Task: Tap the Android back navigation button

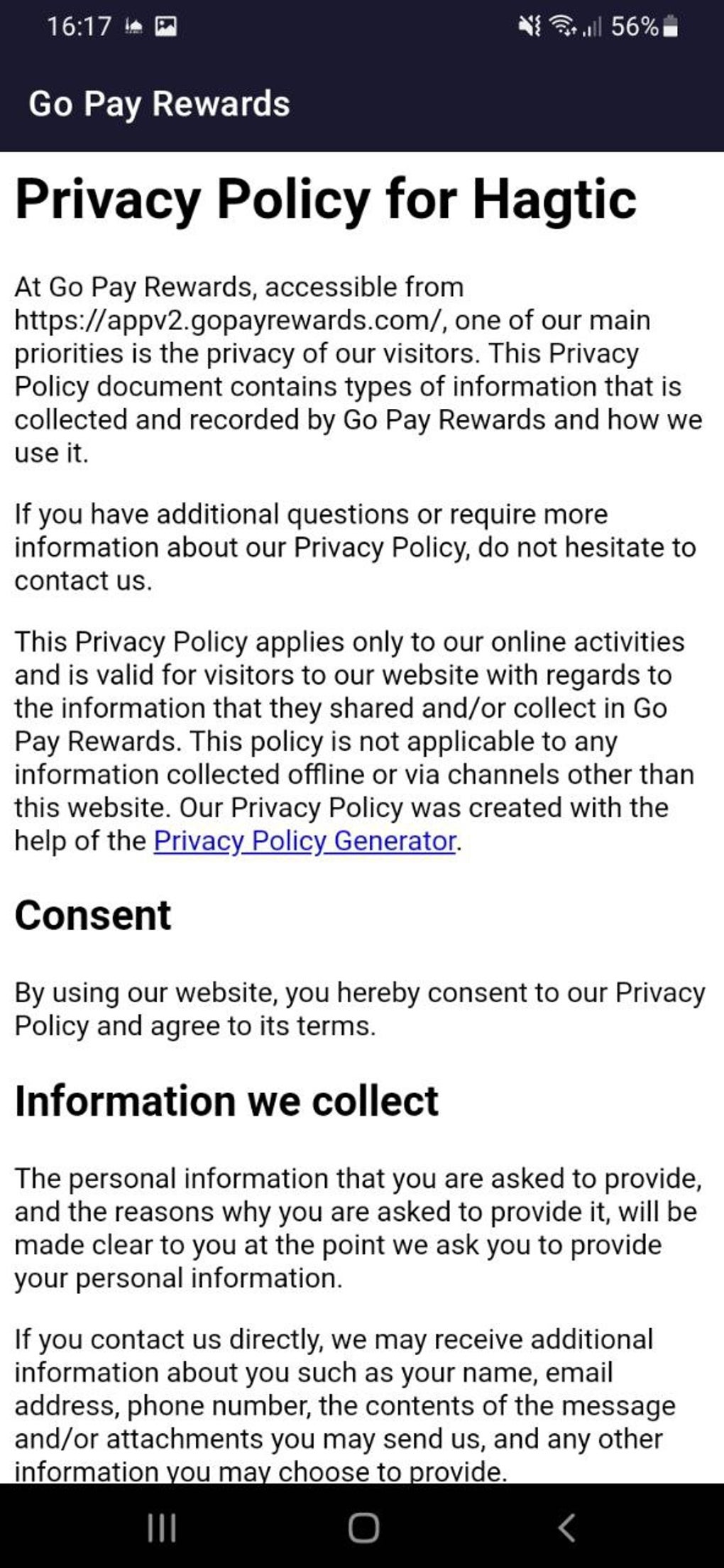Action: [x=566, y=1527]
